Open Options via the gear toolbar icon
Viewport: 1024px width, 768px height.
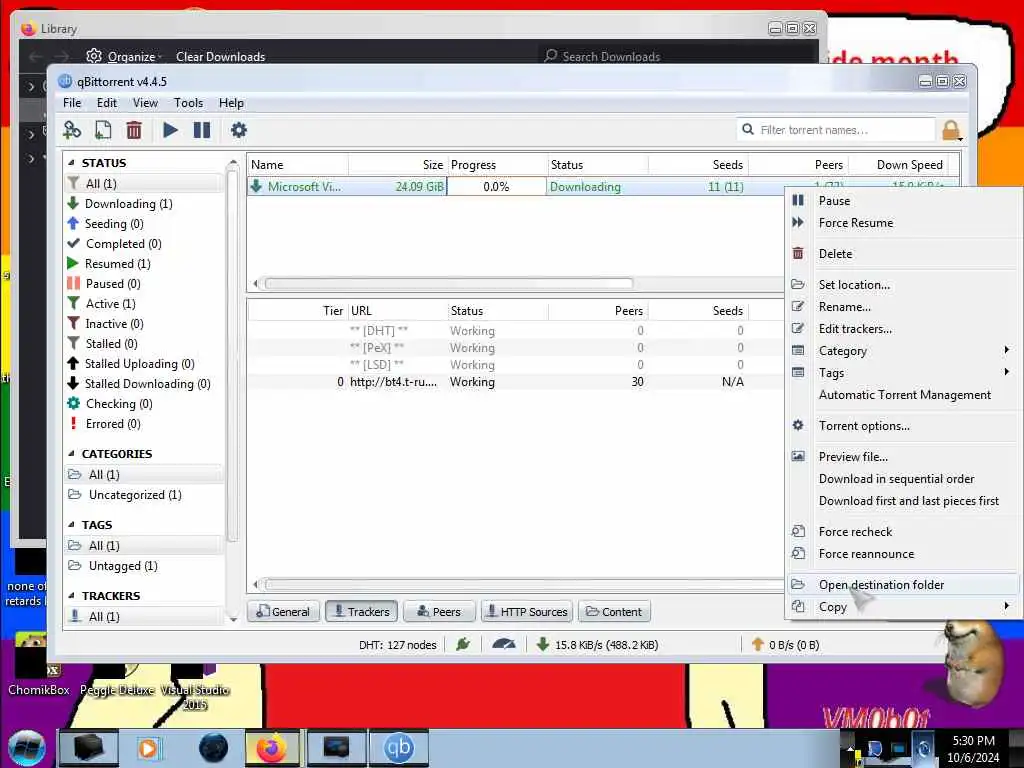click(x=239, y=130)
